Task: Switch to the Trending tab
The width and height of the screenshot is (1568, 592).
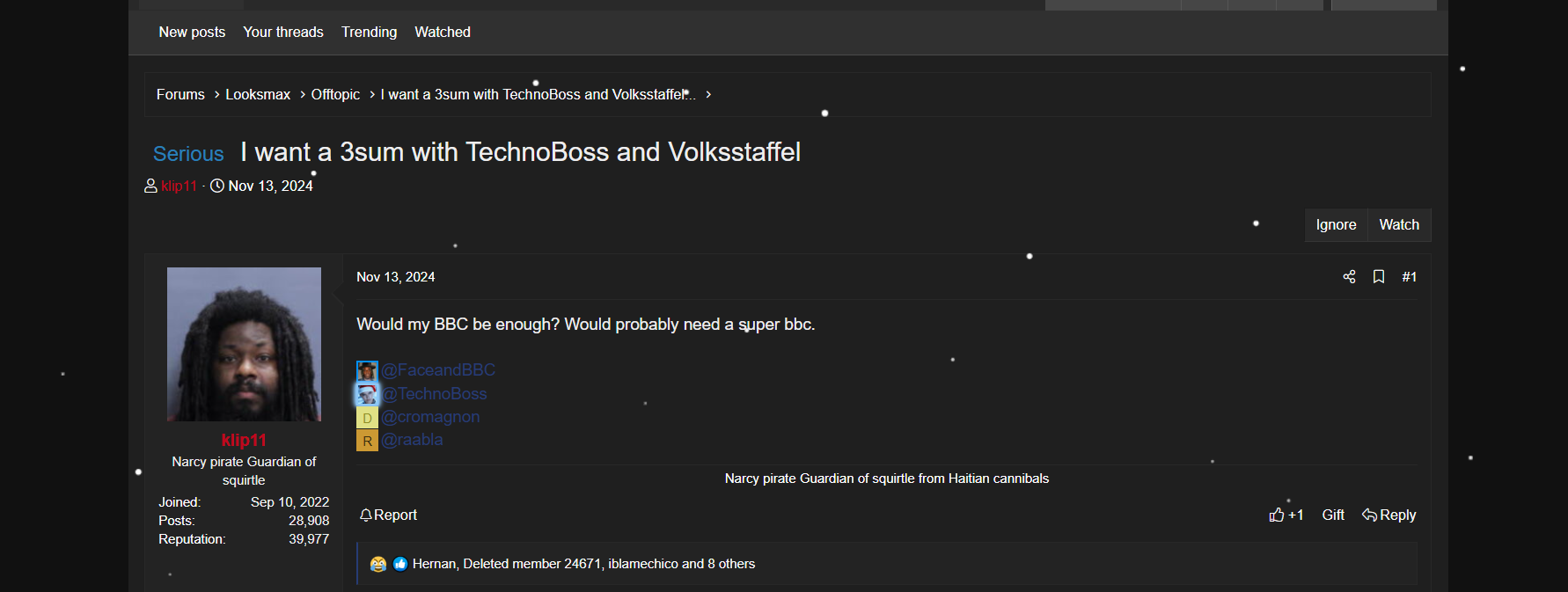Action: click(x=369, y=33)
